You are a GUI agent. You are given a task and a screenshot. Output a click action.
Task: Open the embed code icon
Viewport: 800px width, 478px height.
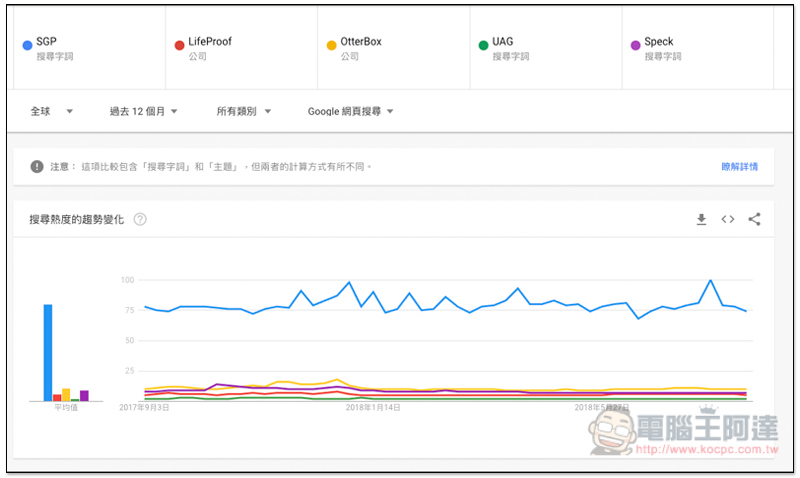click(728, 219)
